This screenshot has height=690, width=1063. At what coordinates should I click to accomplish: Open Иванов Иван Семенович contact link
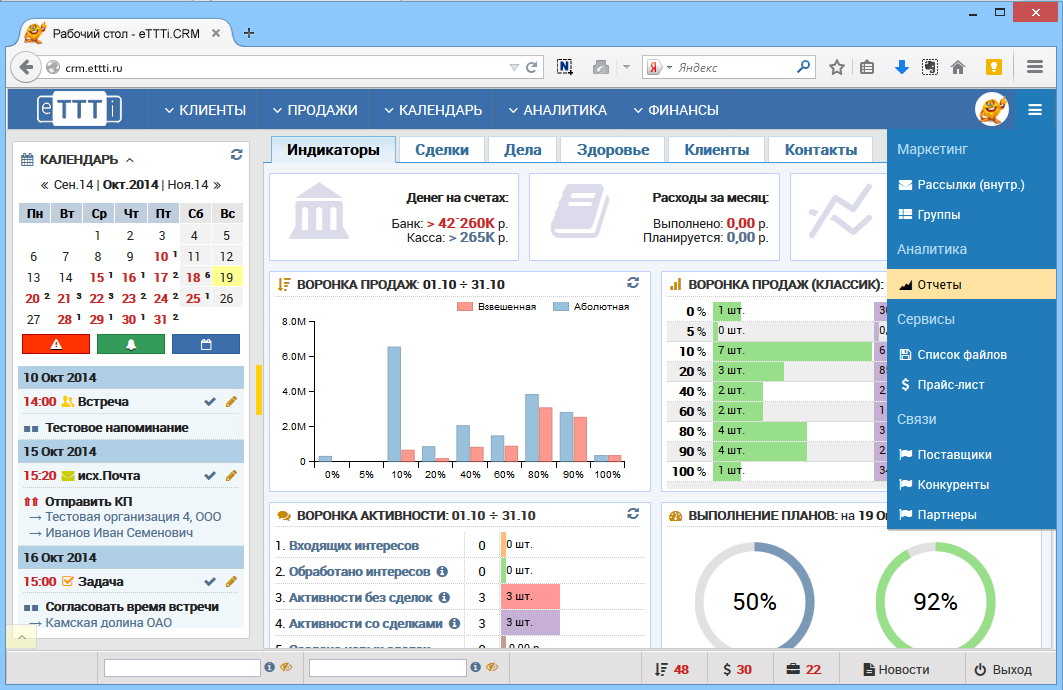(119, 533)
